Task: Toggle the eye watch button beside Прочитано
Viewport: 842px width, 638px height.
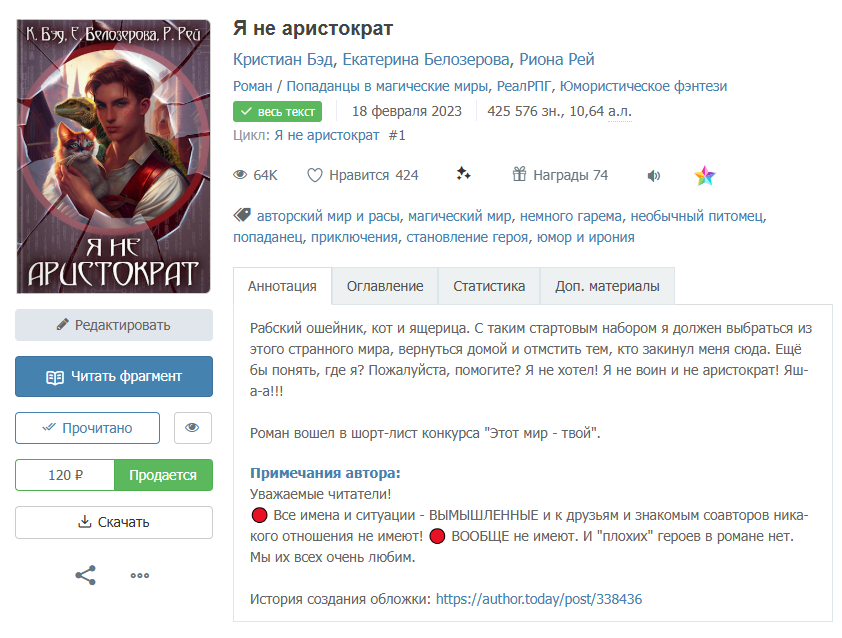Action: click(193, 428)
